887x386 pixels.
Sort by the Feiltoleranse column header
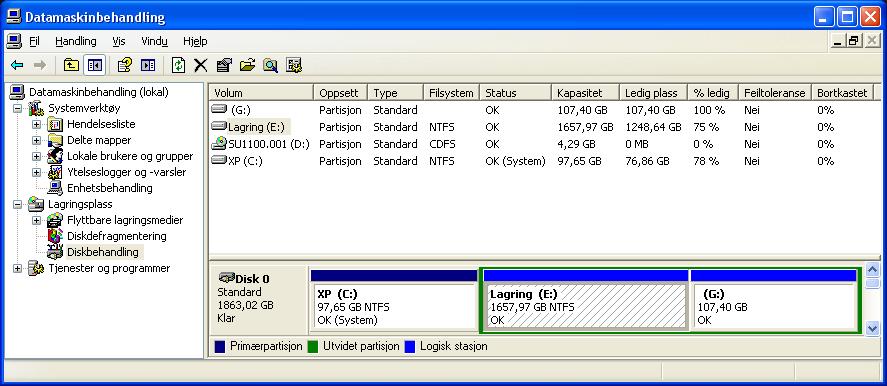[774, 93]
